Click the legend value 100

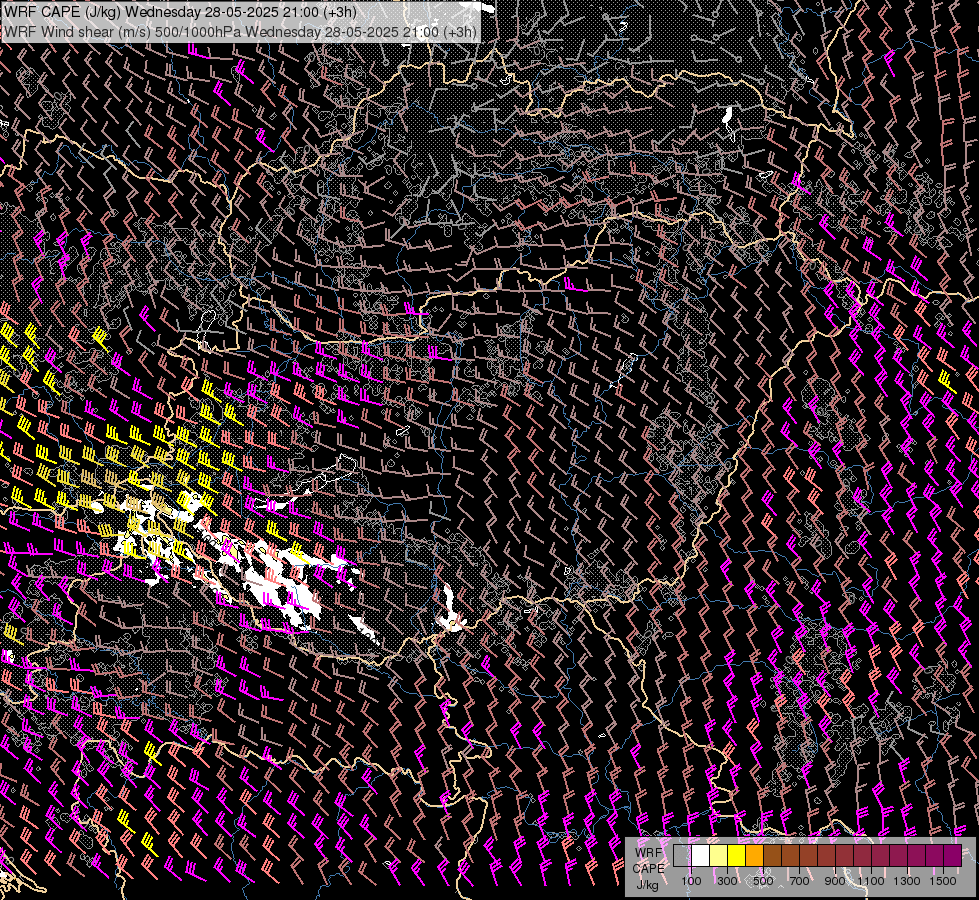pos(691,881)
